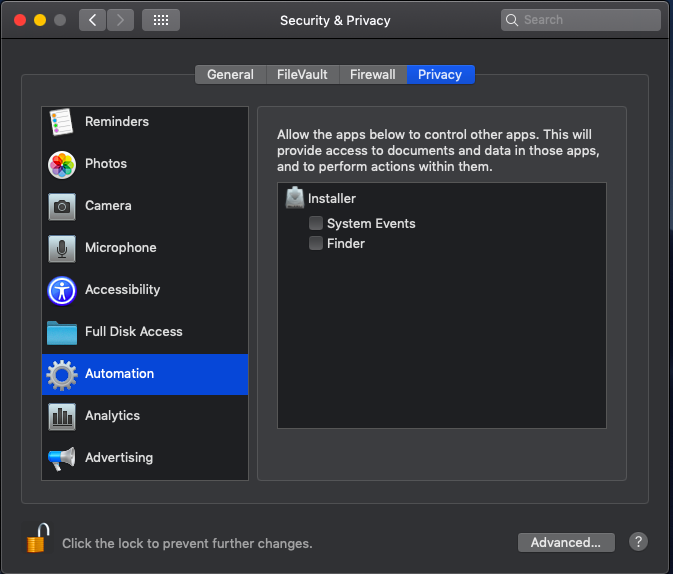The width and height of the screenshot is (673, 574).
Task: Click the Microphone icon in sidebar
Action: pyautogui.click(x=62, y=248)
